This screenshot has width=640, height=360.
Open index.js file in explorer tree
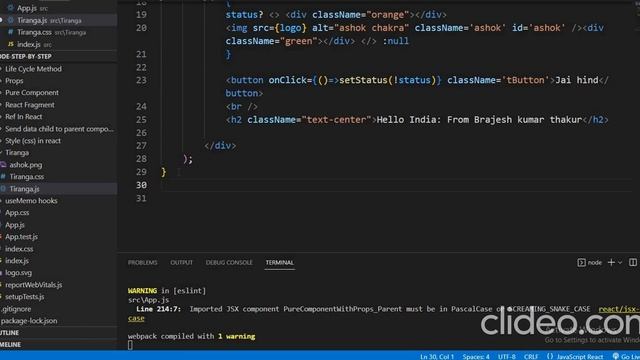click(x=17, y=260)
